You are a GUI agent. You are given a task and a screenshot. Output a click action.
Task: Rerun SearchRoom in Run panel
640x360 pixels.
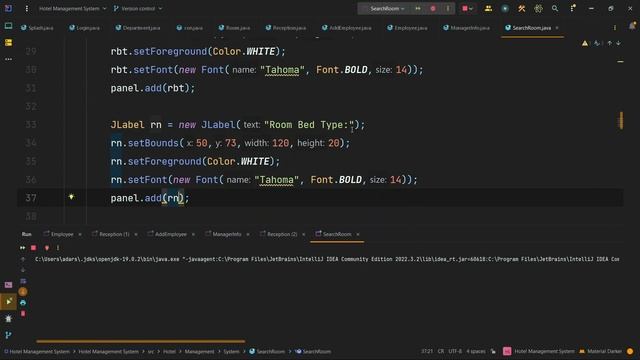22,248
